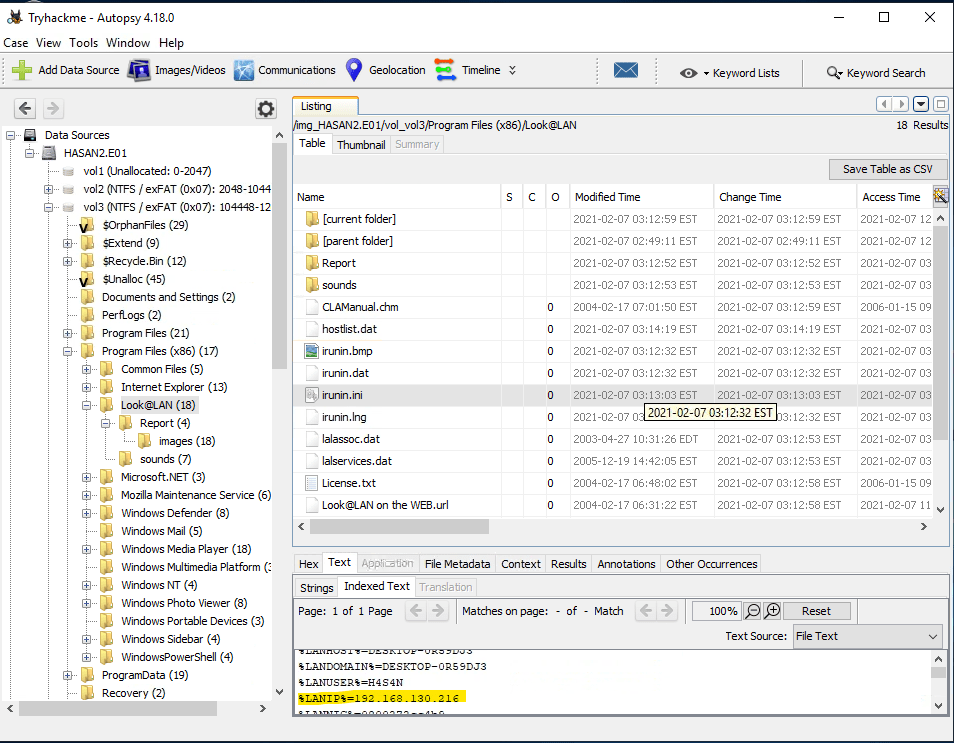Screen dimensions: 954x743
Task: Zoom in on the text viewer
Action: (773, 611)
